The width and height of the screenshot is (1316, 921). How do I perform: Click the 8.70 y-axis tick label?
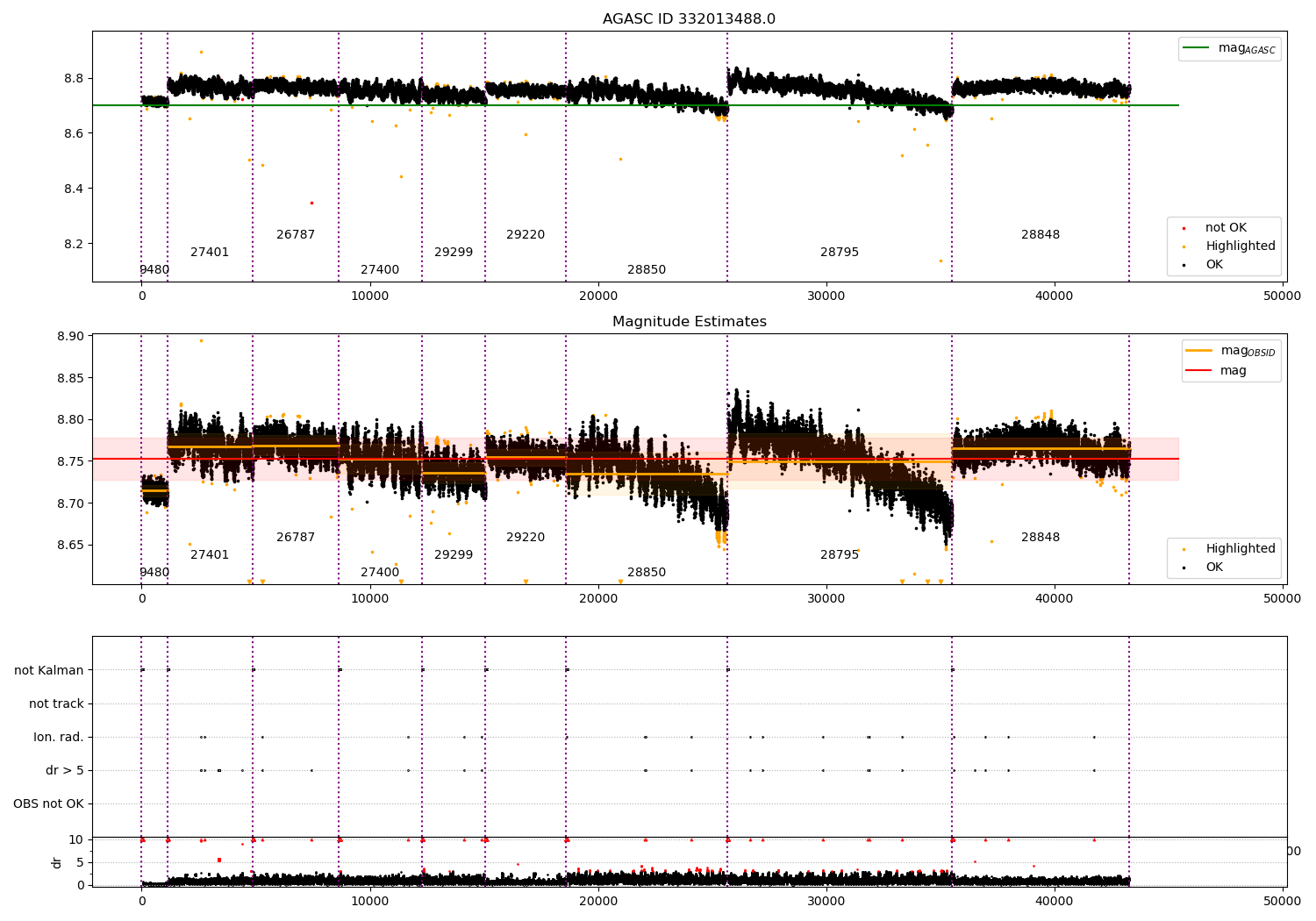point(70,503)
